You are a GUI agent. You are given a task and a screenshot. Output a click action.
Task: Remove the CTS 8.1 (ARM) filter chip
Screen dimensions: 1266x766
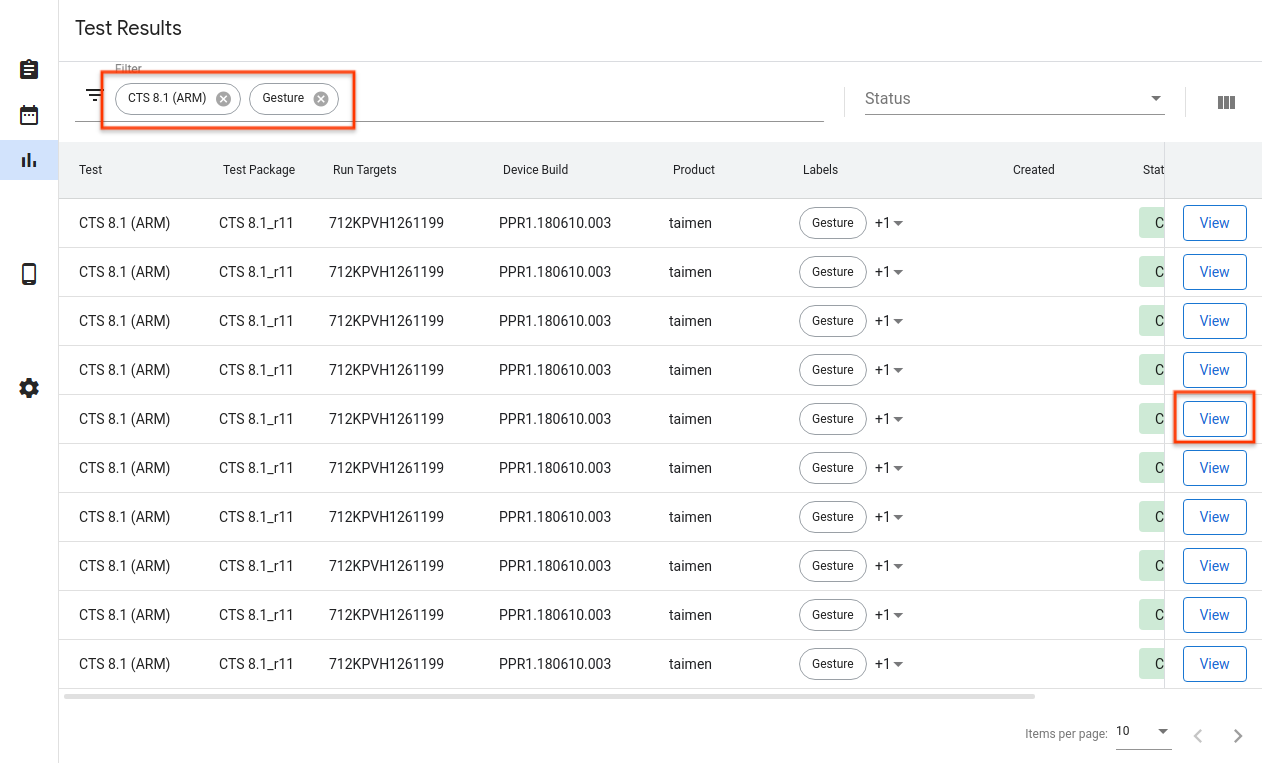(x=223, y=99)
